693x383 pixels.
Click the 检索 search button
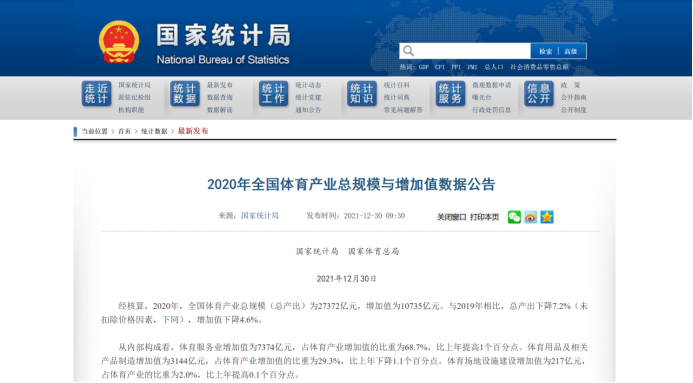pyautogui.click(x=545, y=51)
